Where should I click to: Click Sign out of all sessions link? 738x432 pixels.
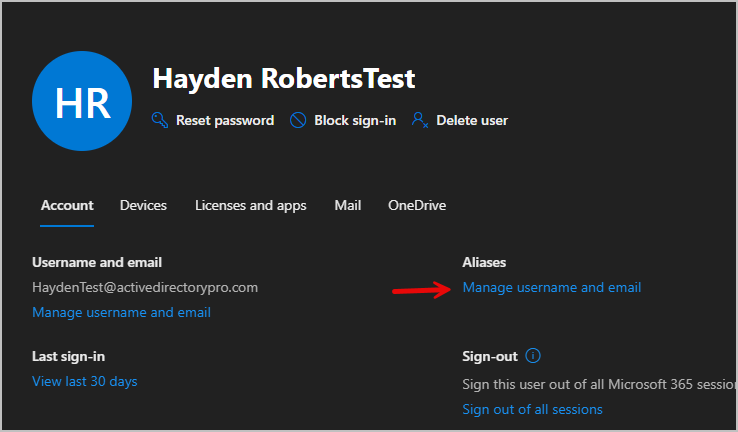click(x=532, y=409)
